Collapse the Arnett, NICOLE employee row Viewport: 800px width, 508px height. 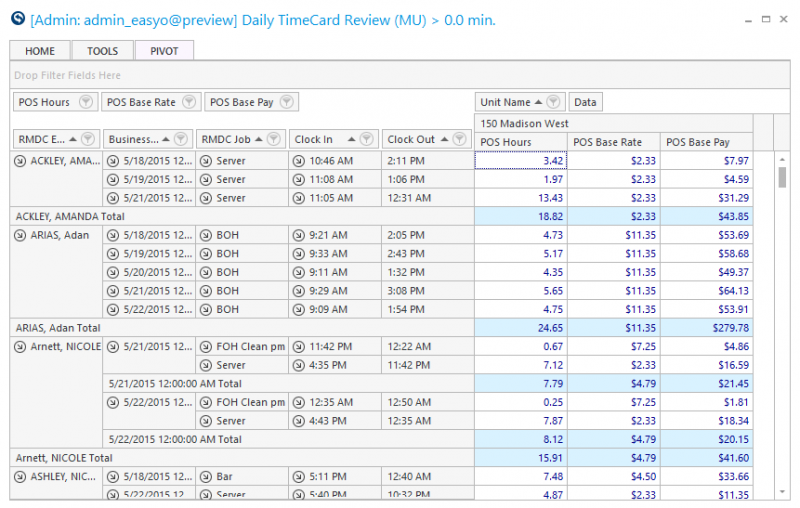(x=20, y=347)
